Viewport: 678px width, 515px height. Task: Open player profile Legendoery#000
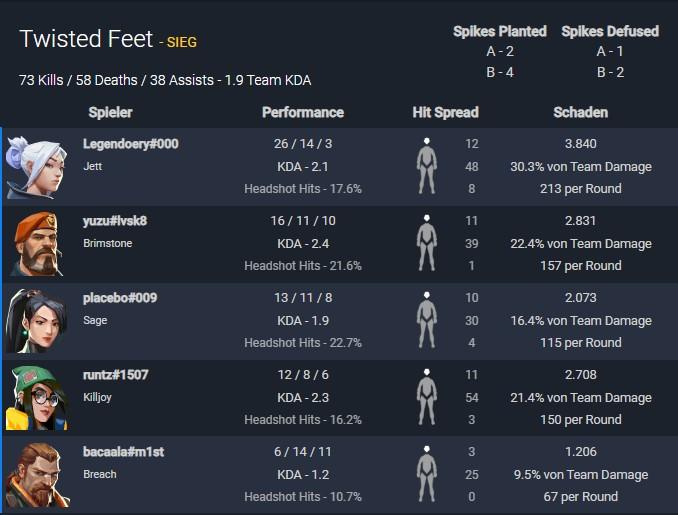[131, 144]
